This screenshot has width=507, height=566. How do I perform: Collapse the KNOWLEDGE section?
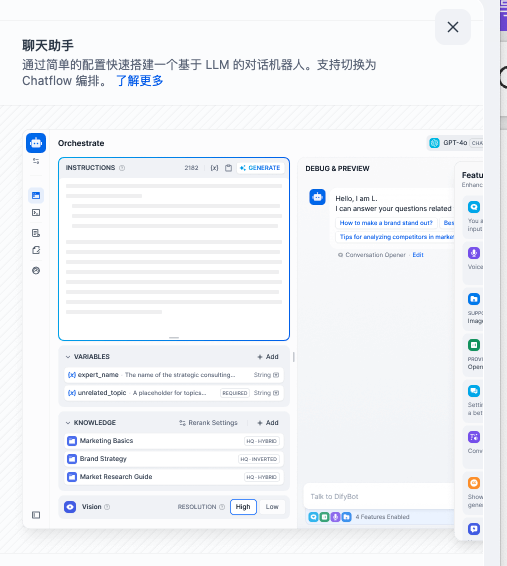point(68,423)
